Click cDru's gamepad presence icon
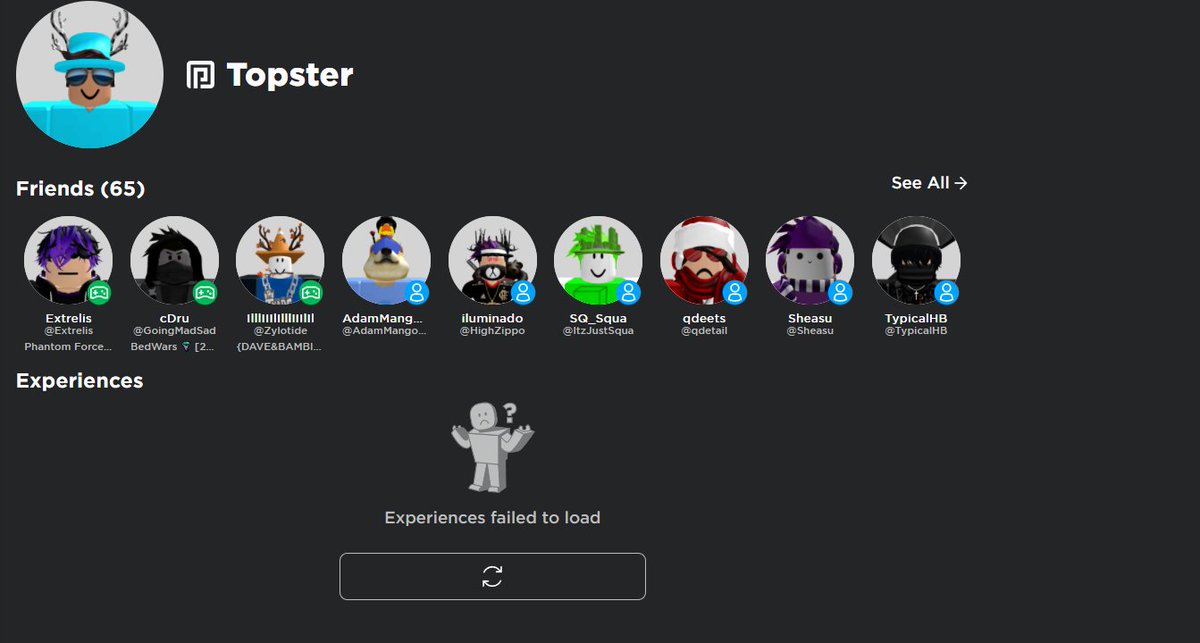This screenshot has width=1200, height=643. point(204,292)
